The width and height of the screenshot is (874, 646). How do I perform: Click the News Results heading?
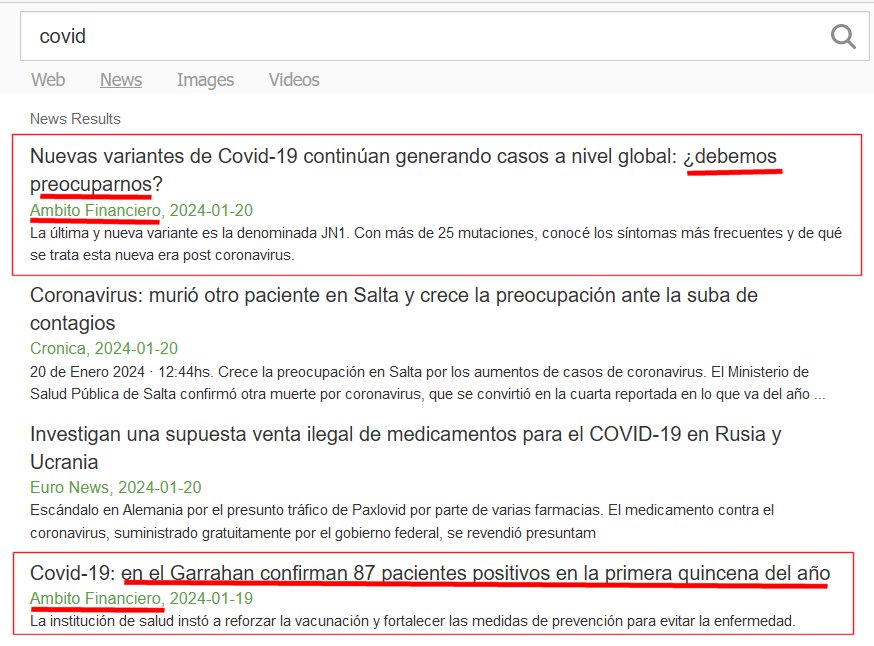point(75,119)
